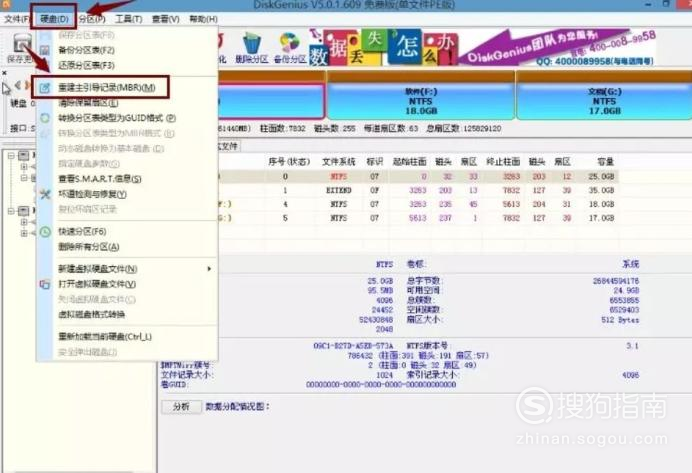The width and height of the screenshot is (692, 473).
Task: Click the Rebuild MBR menu item icon
Action: click(45, 87)
